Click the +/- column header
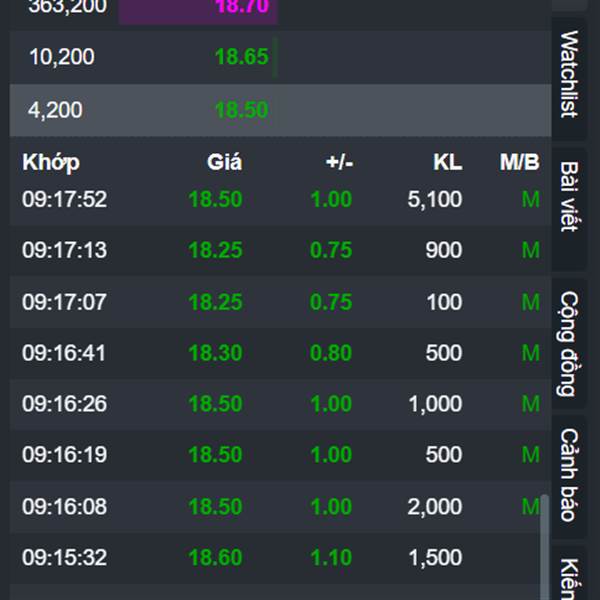 coord(339,162)
